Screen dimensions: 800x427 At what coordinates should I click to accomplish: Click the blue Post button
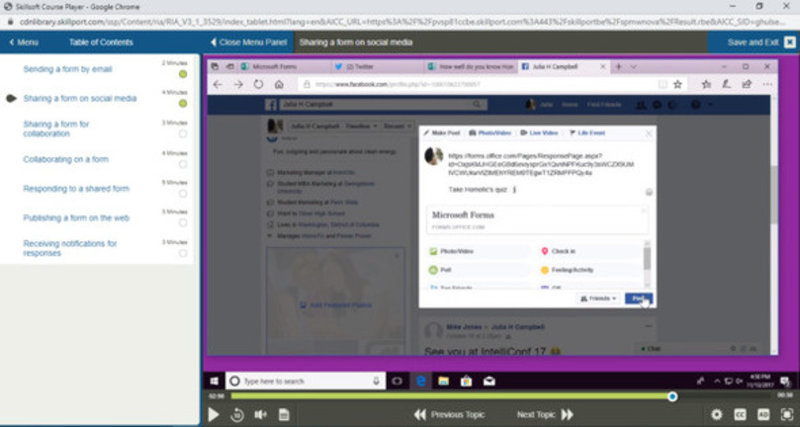point(638,298)
